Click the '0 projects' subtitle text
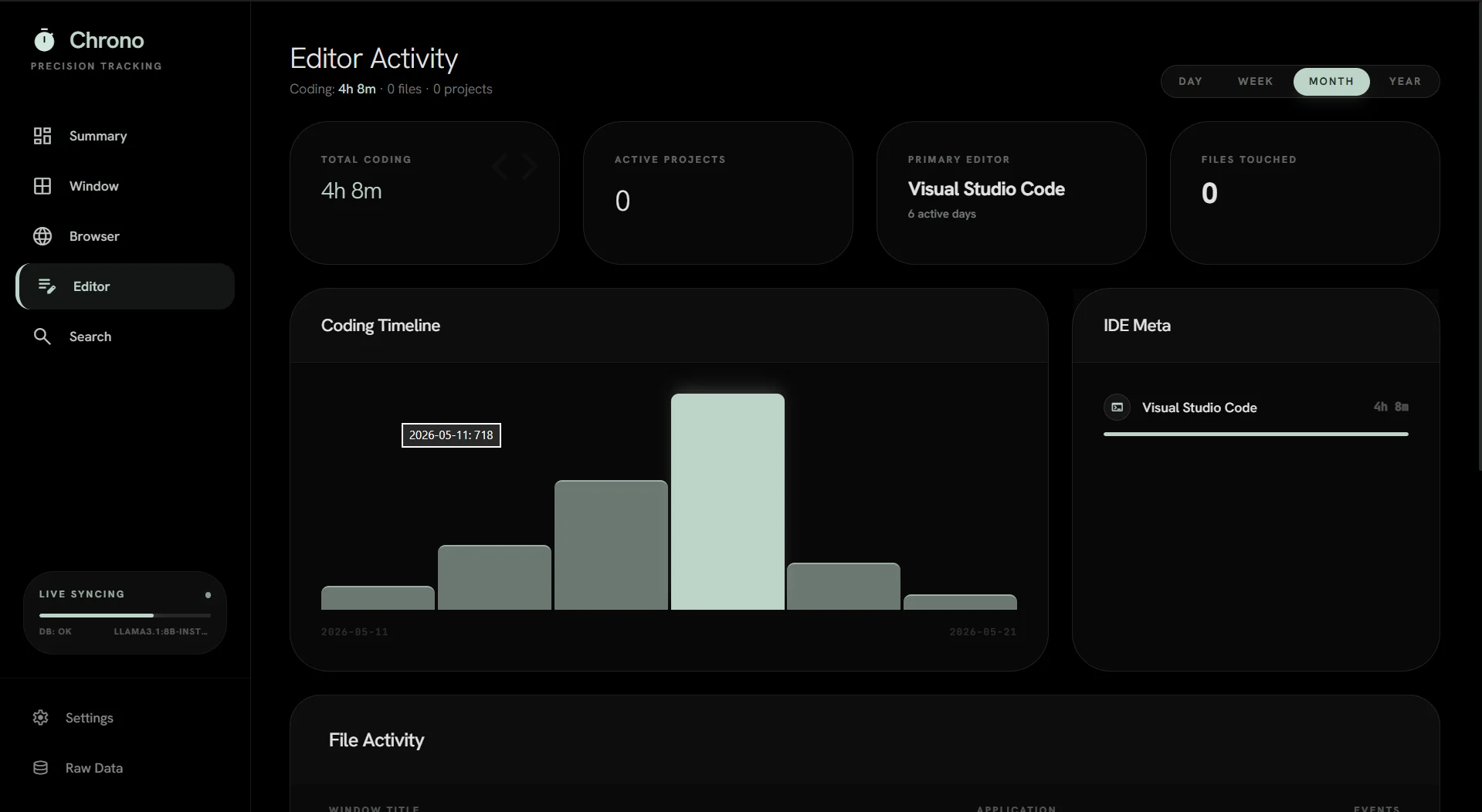Screen dimensions: 1482x812 [463, 89]
